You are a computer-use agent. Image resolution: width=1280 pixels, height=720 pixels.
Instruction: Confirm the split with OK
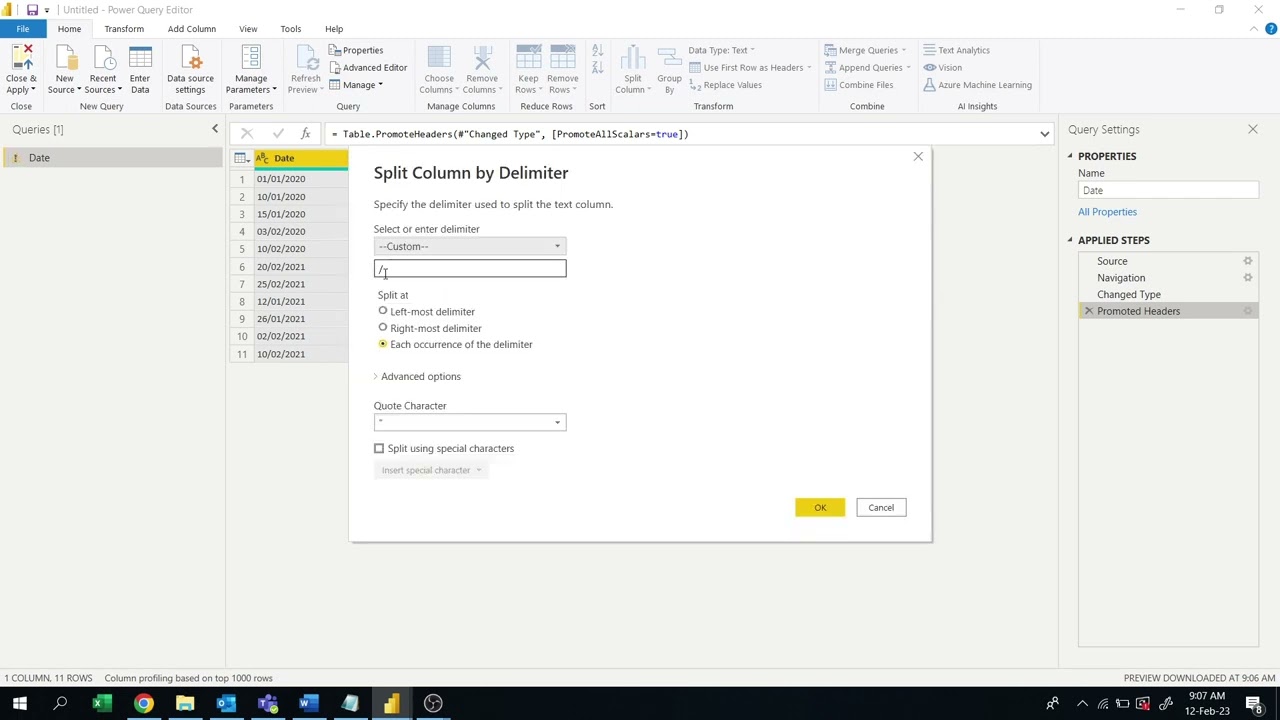pos(820,508)
